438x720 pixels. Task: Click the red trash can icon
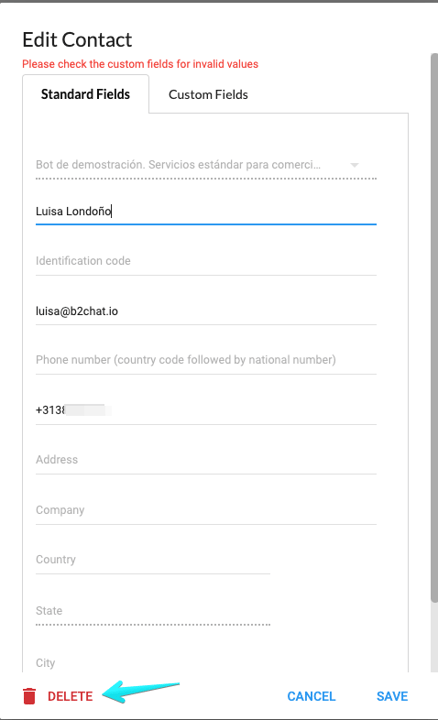tap(29, 696)
